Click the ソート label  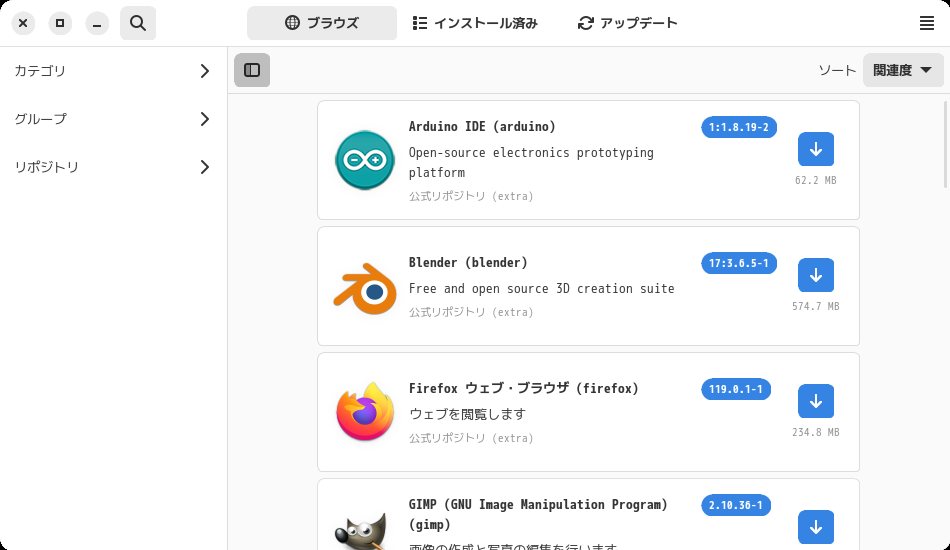pyautogui.click(x=837, y=70)
